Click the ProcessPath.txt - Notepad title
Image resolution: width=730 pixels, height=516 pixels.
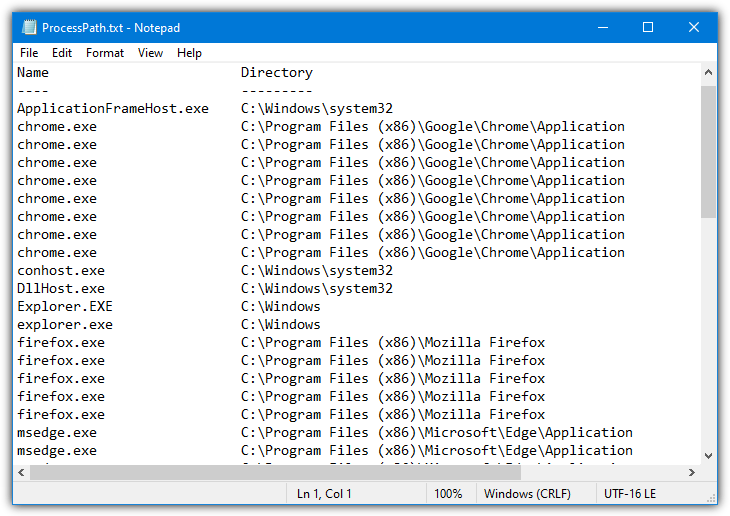111,28
